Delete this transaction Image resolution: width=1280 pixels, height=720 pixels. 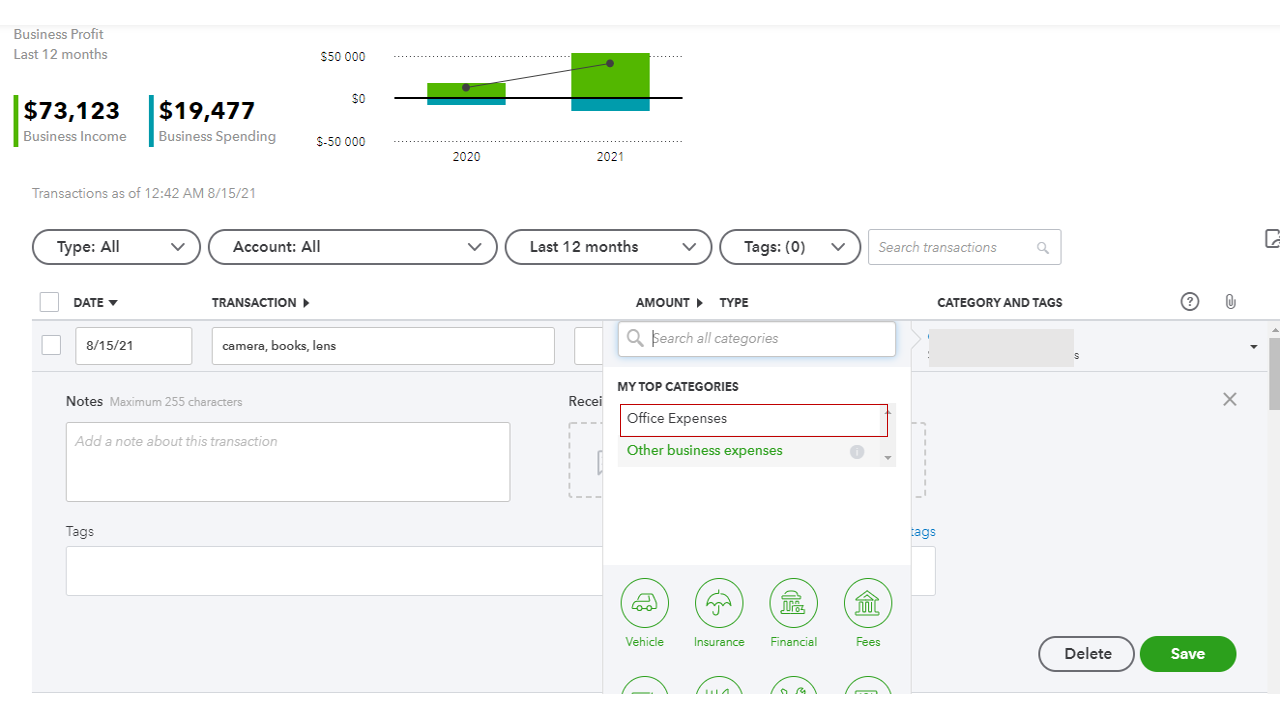[1087, 654]
